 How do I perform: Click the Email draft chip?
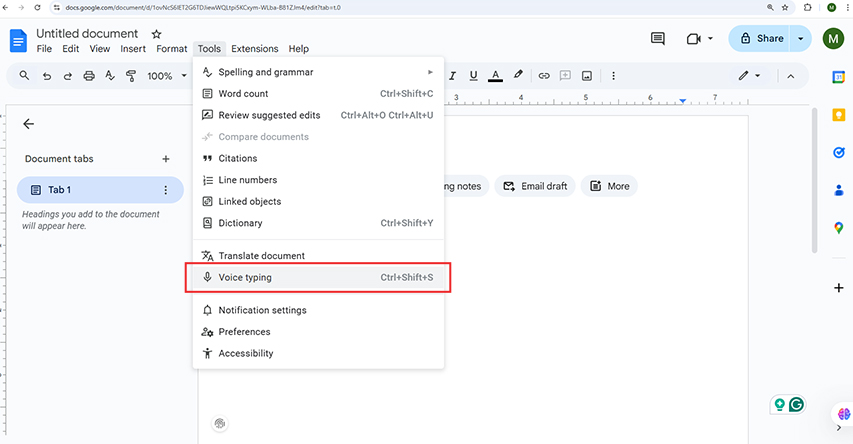pos(535,186)
